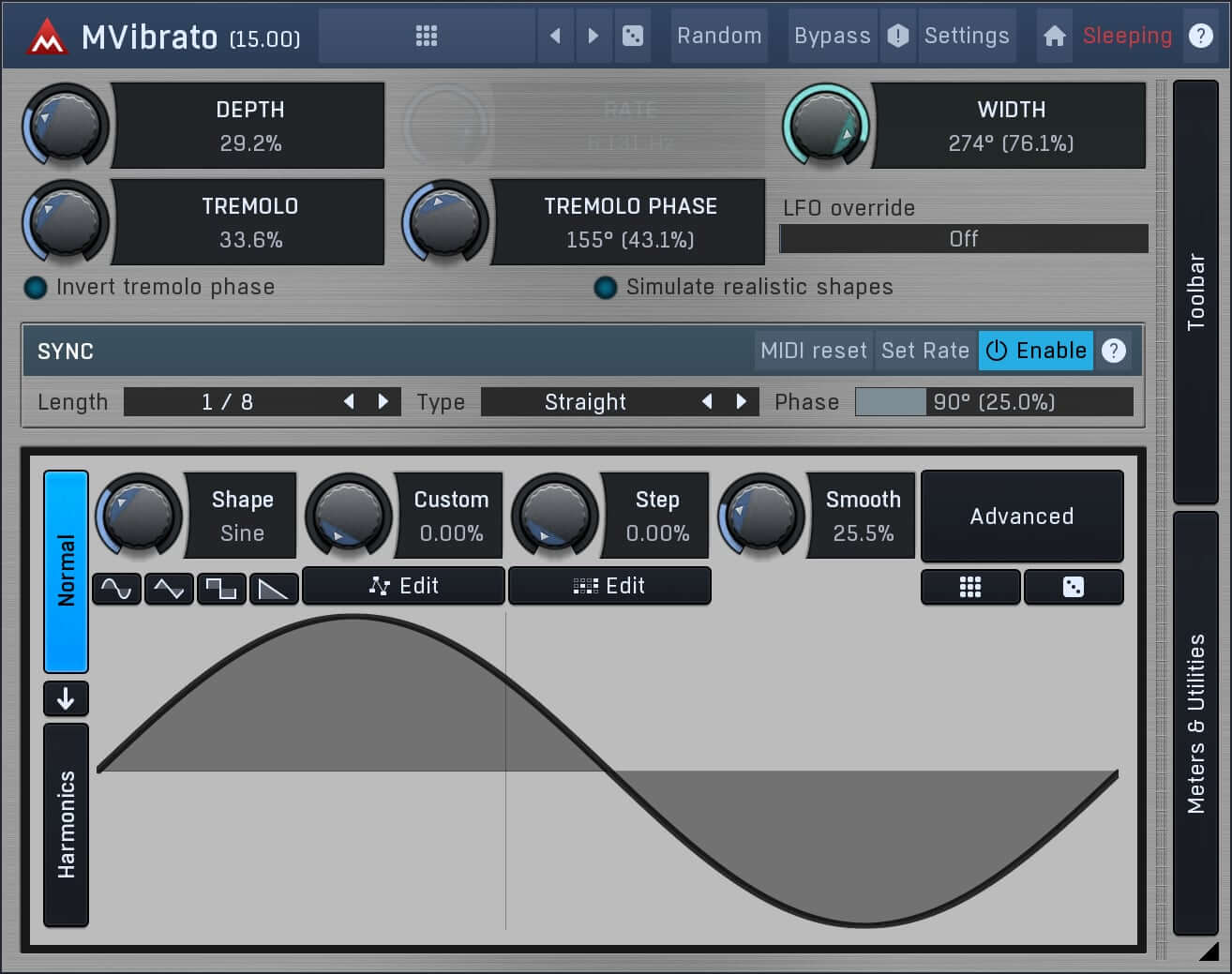Click the Advanced button
Screen dimensions: 1232x974
[x=1022, y=517]
